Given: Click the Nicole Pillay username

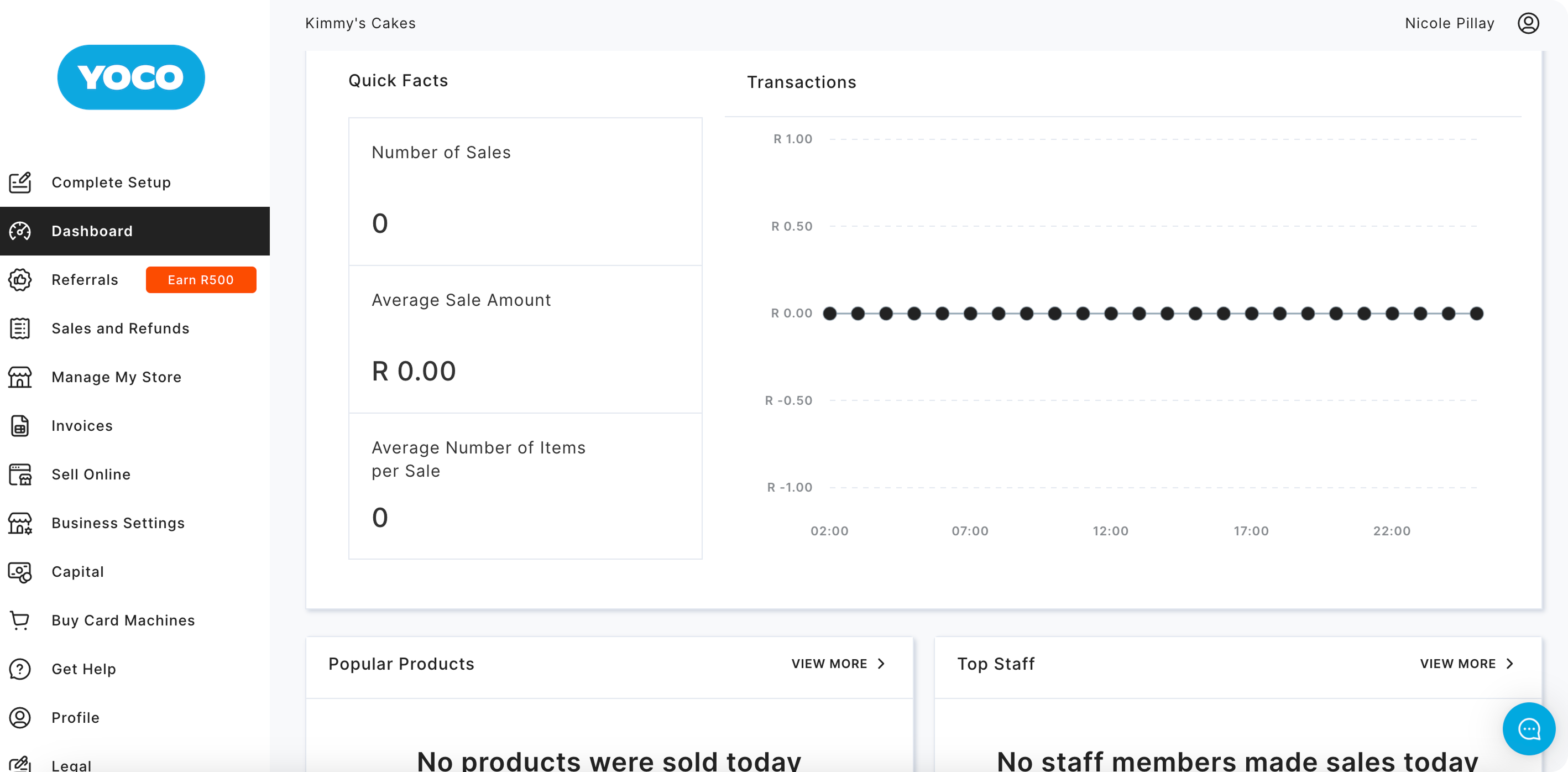Looking at the screenshot, I should pos(1449,23).
